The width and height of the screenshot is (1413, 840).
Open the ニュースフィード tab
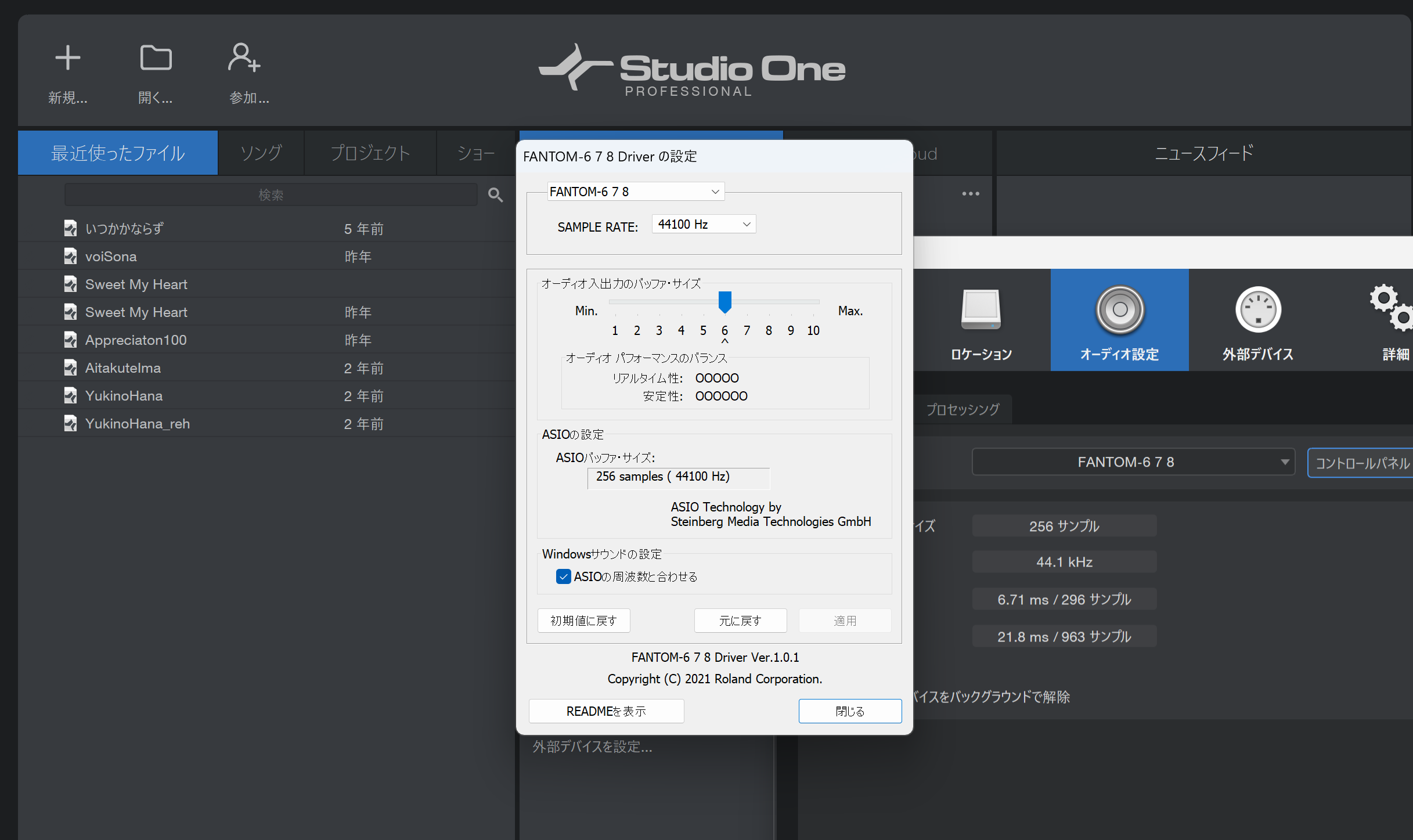pos(1204,153)
